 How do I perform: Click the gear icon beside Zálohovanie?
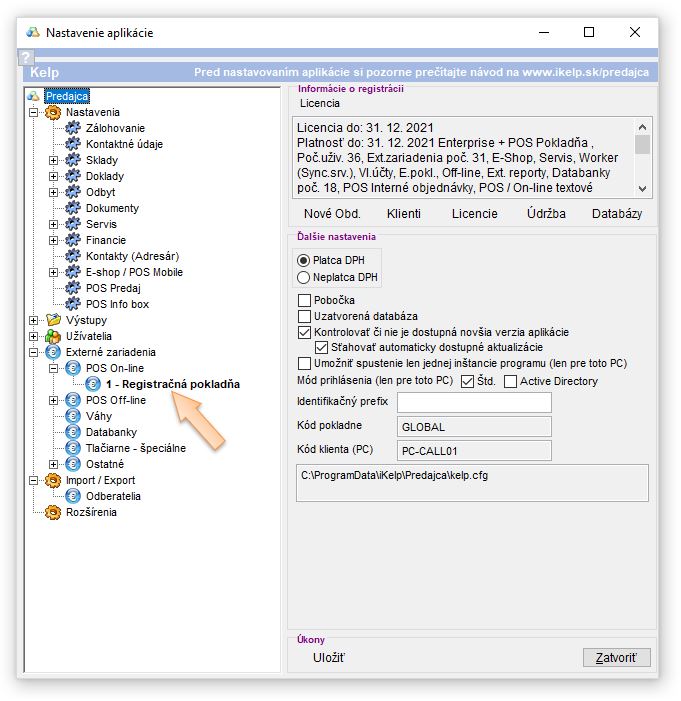click(x=72, y=128)
